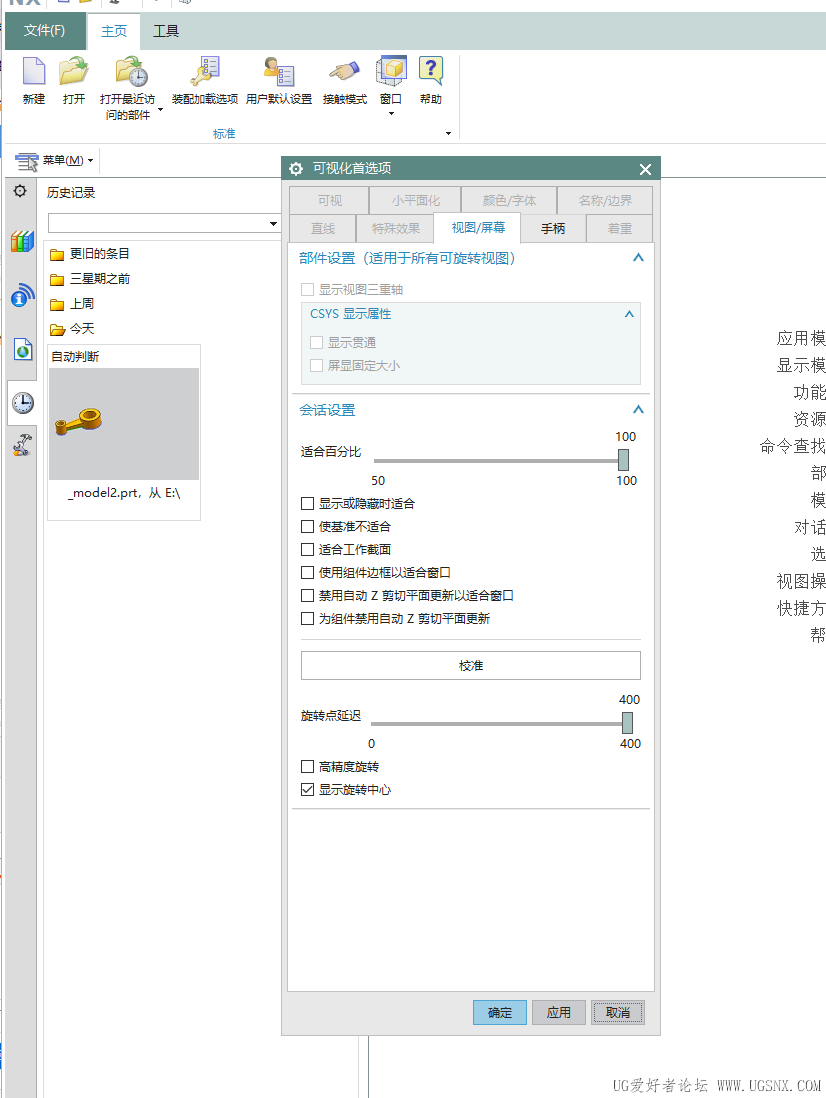Collapse the 会话设置 section
The height and width of the screenshot is (1098, 826).
point(638,410)
